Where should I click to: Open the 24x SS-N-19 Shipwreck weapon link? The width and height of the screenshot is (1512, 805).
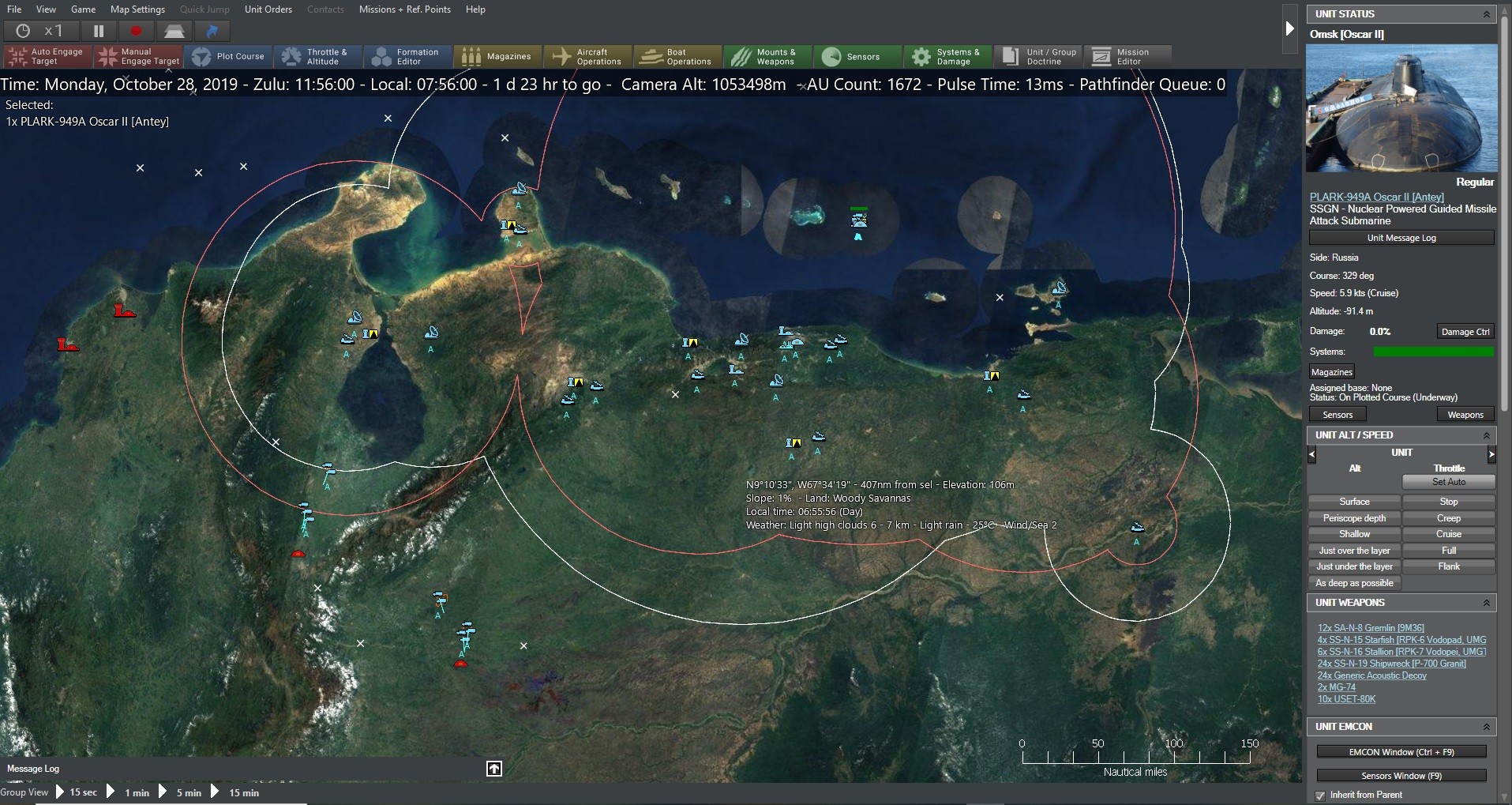click(x=1394, y=664)
